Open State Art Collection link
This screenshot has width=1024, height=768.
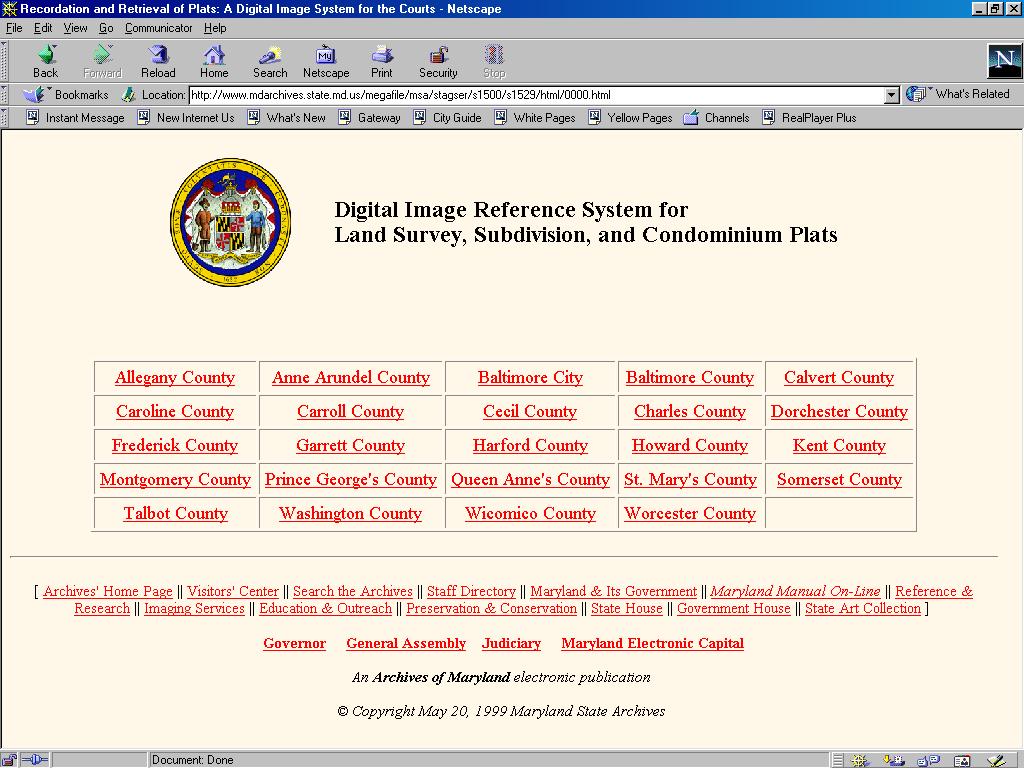point(863,609)
